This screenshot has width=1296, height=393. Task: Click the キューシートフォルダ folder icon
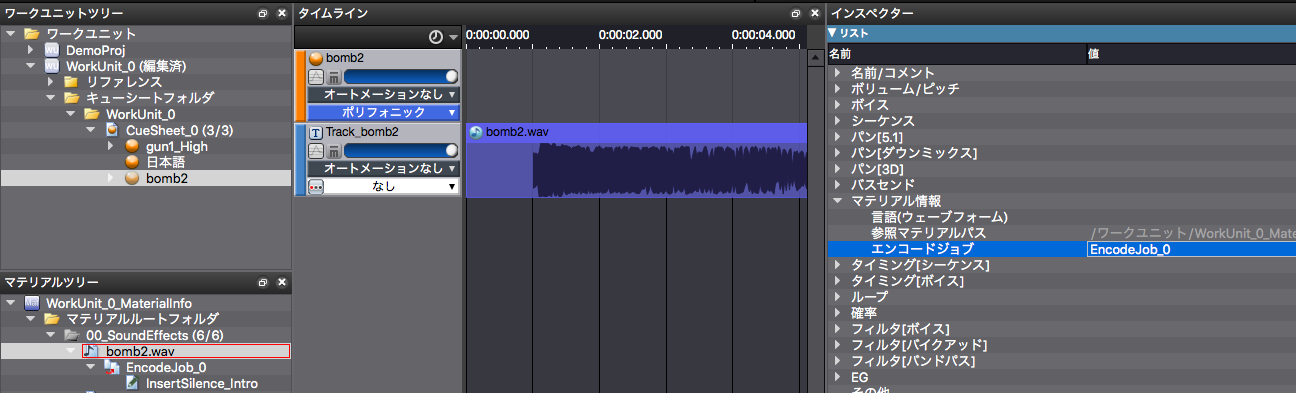pyautogui.click(x=72, y=98)
